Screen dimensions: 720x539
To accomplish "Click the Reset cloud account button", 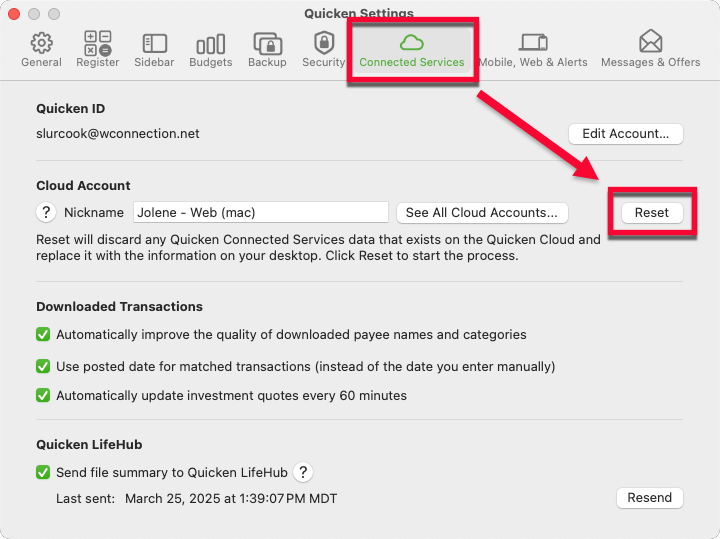I will (652, 213).
